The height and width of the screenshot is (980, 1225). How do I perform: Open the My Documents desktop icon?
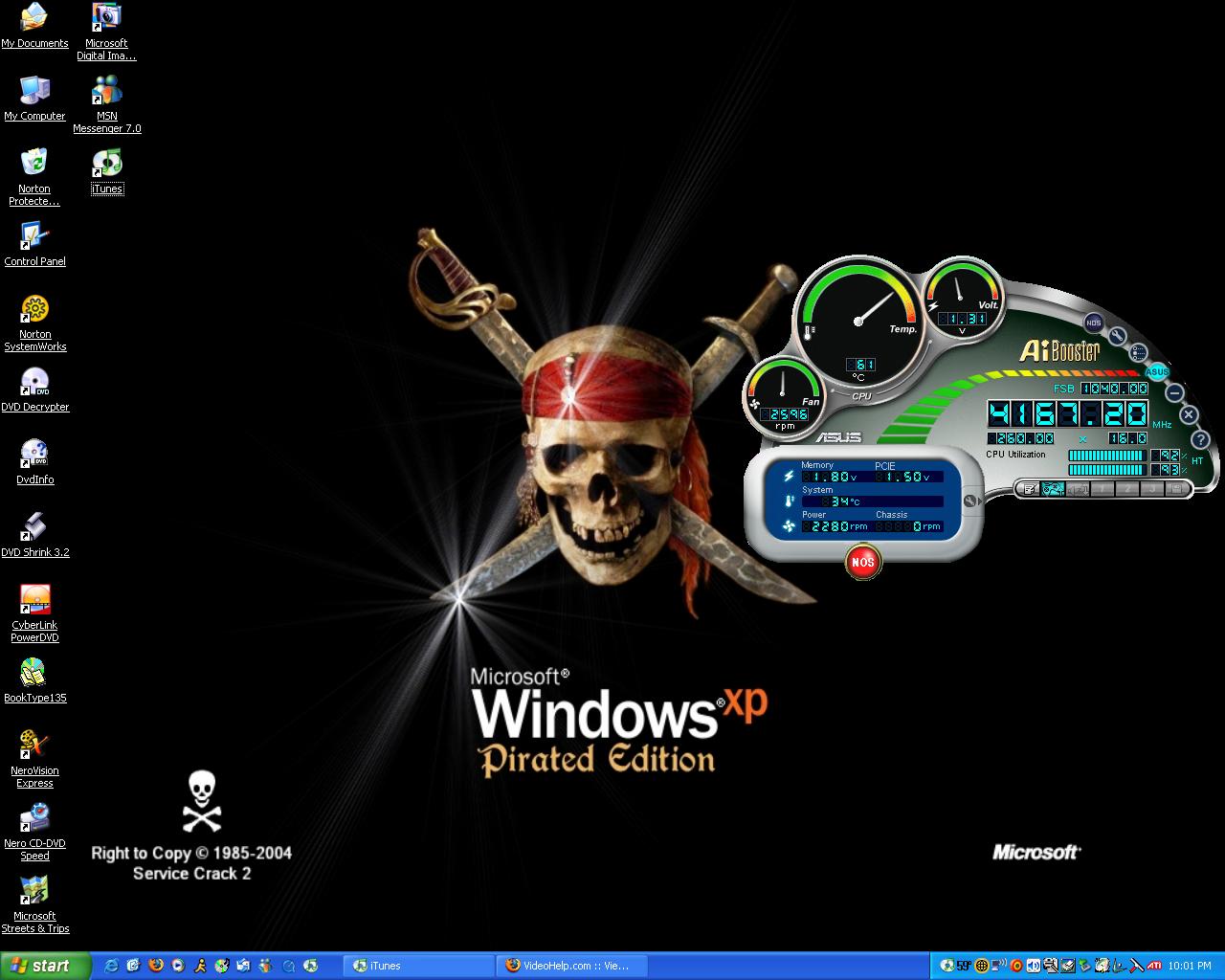pyautogui.click(x=34, y=25)
